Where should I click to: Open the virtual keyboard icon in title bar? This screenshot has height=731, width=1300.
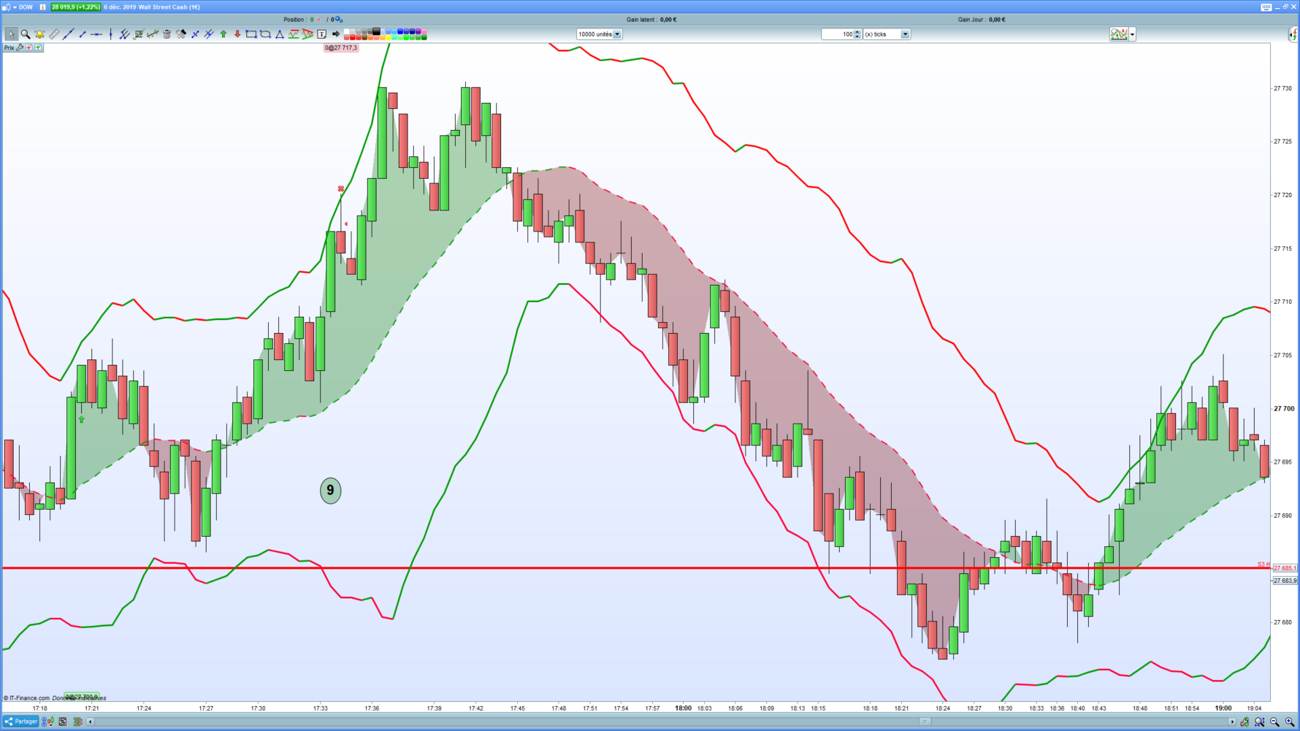tap(1266, 7)
